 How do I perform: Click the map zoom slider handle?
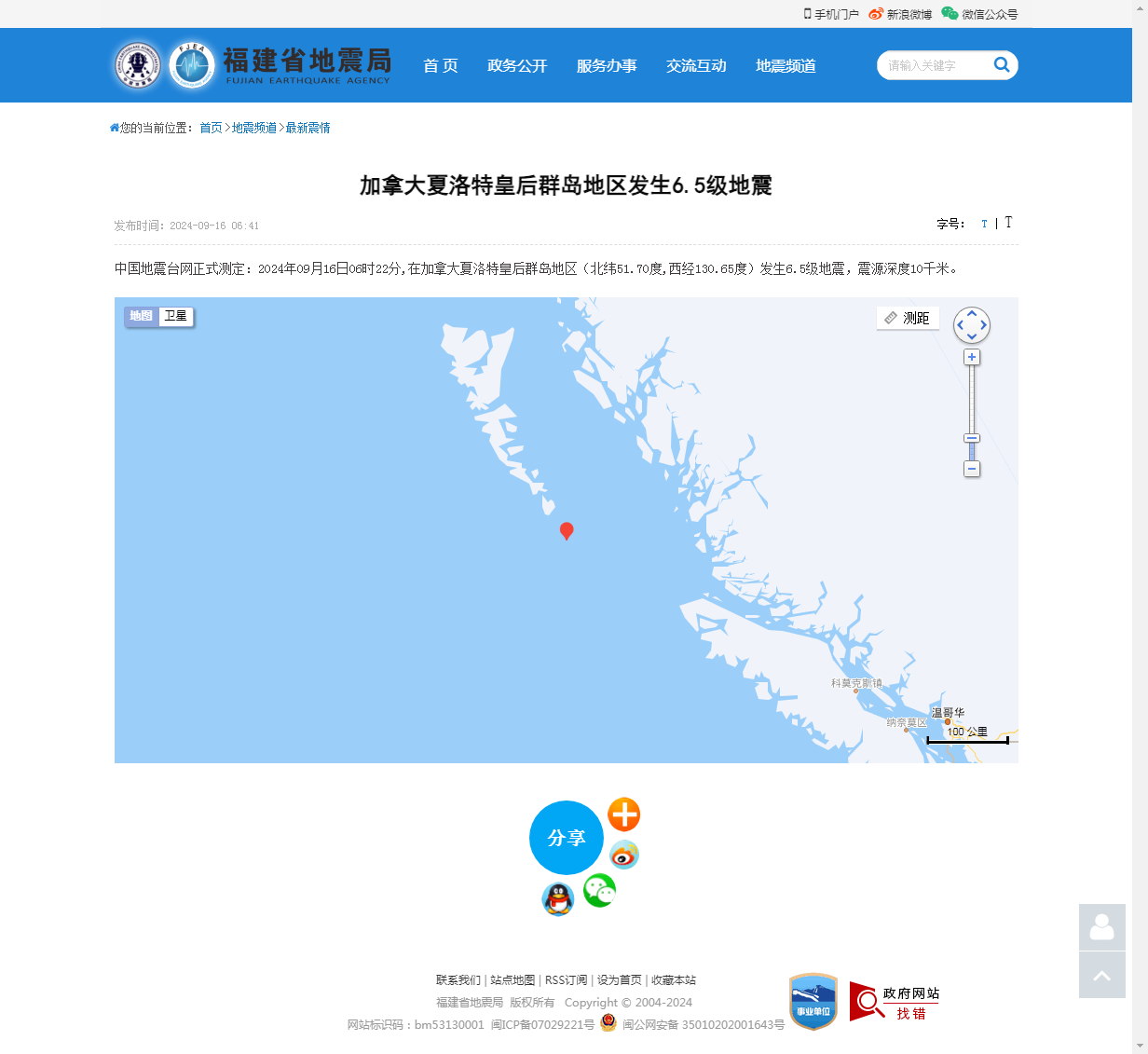click(972, 438)
